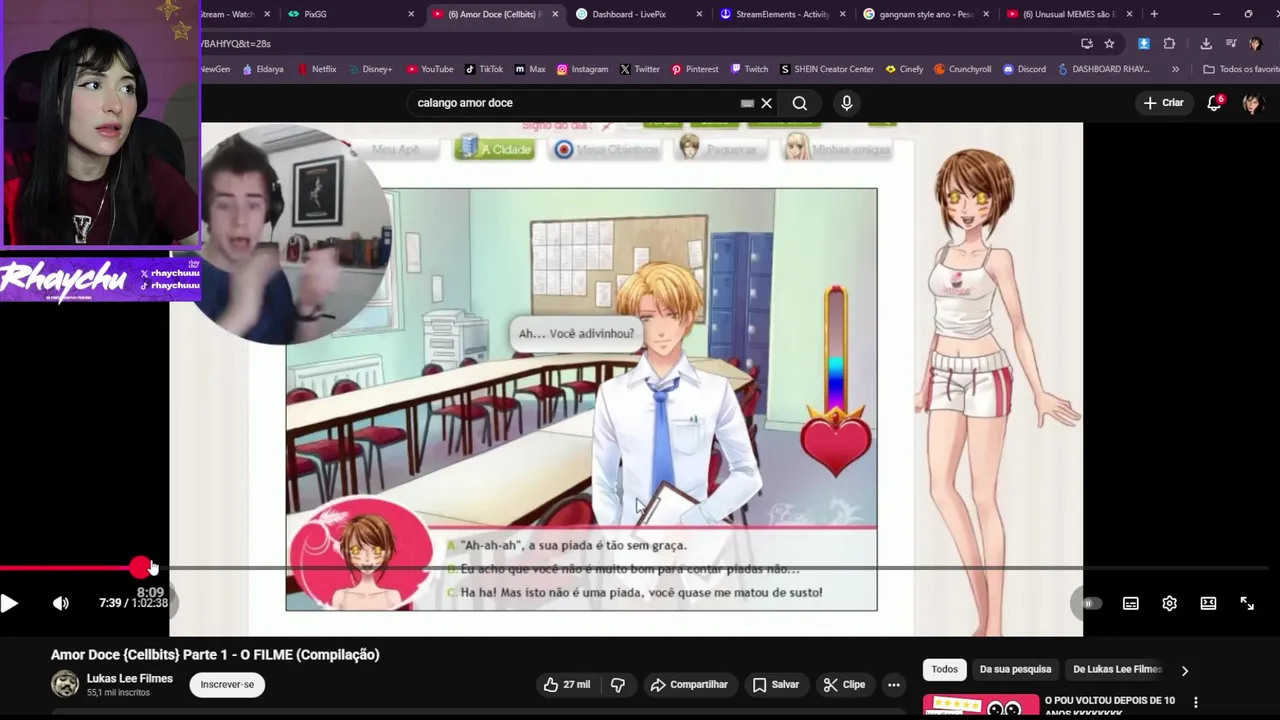Bookmark this page with the star icon
This screenshot has width=1280, height=720.
pyautogui.click(x=1109, y=43)
